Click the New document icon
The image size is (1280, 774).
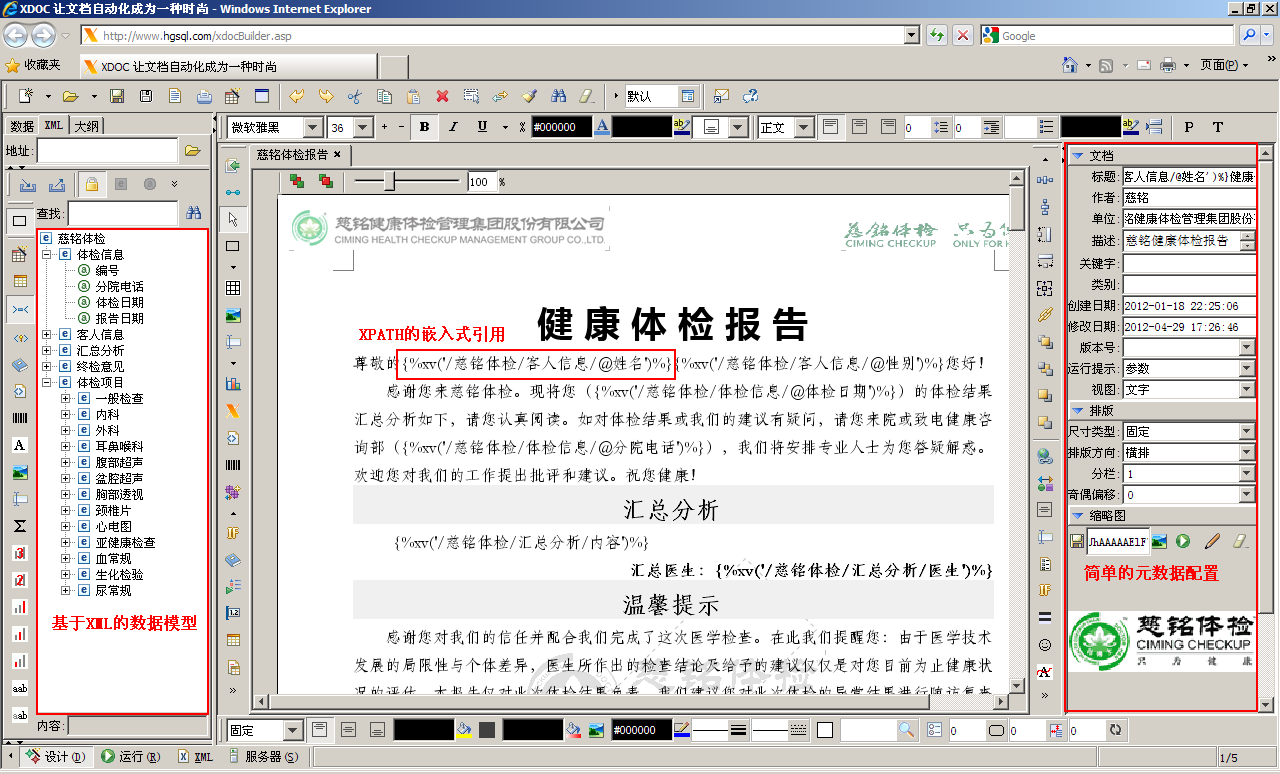point(25,96)
